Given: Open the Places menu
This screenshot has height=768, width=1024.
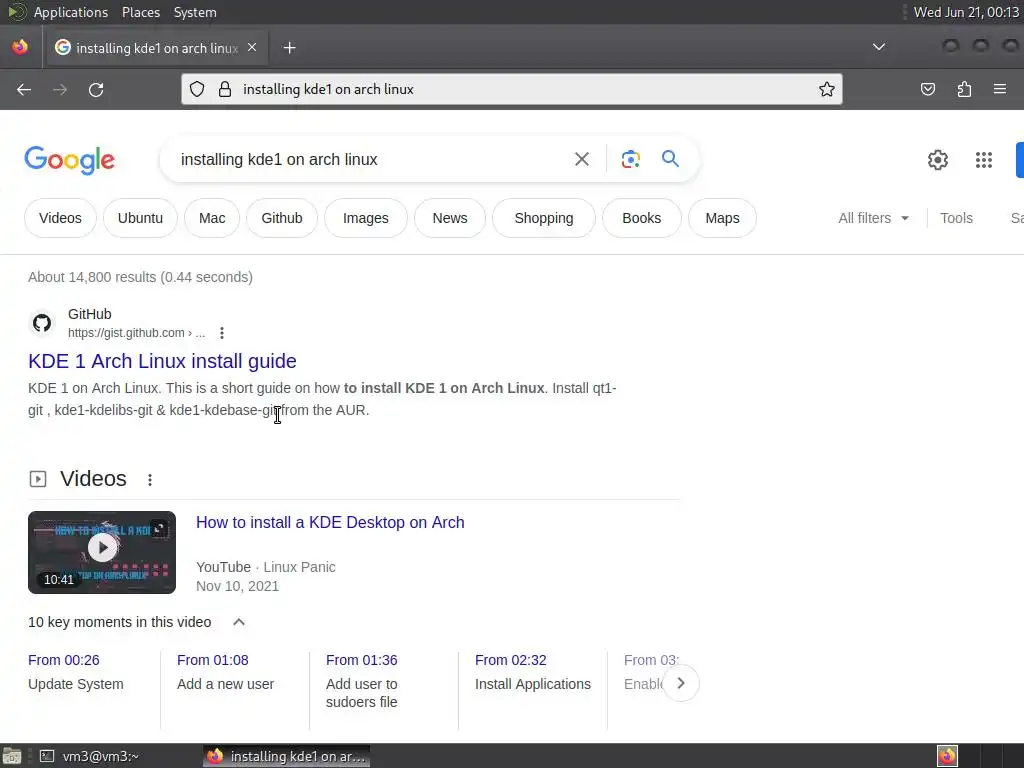Looking at the screenshot, I should 140,12.
